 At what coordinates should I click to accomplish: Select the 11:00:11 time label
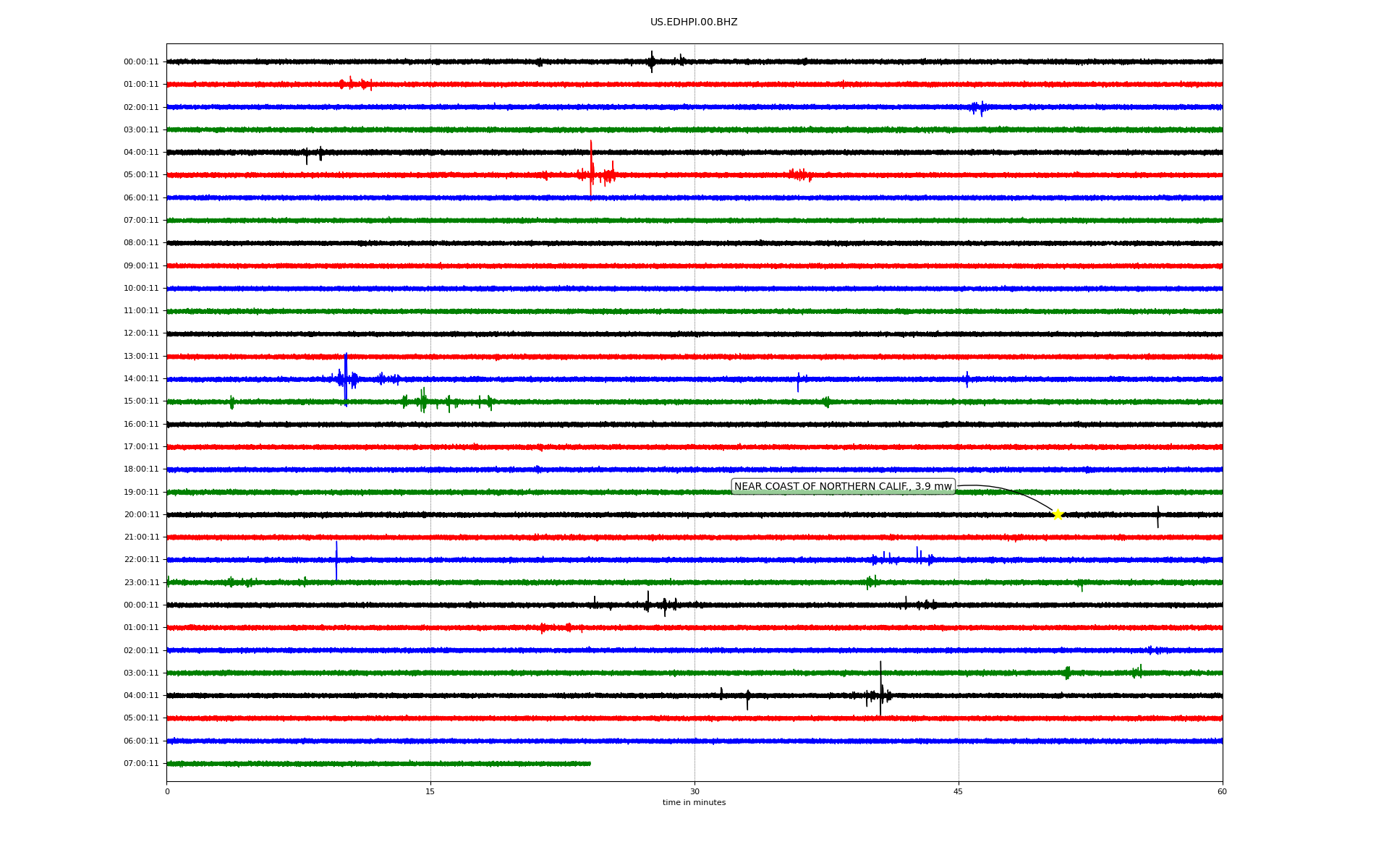[141, 311]
